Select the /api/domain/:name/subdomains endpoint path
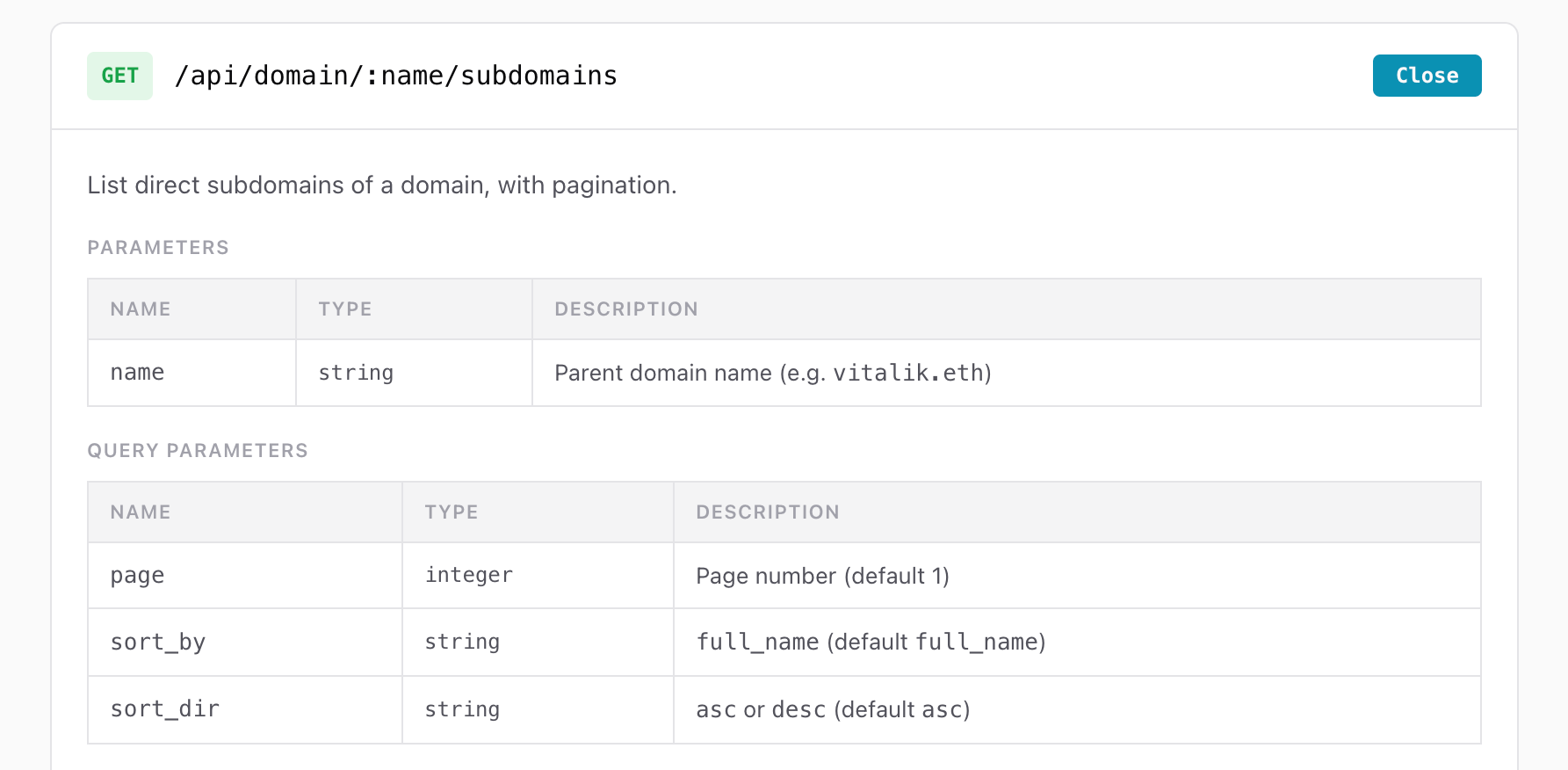The height and width of the screenshot is (770, 1568). coord(395,76)
